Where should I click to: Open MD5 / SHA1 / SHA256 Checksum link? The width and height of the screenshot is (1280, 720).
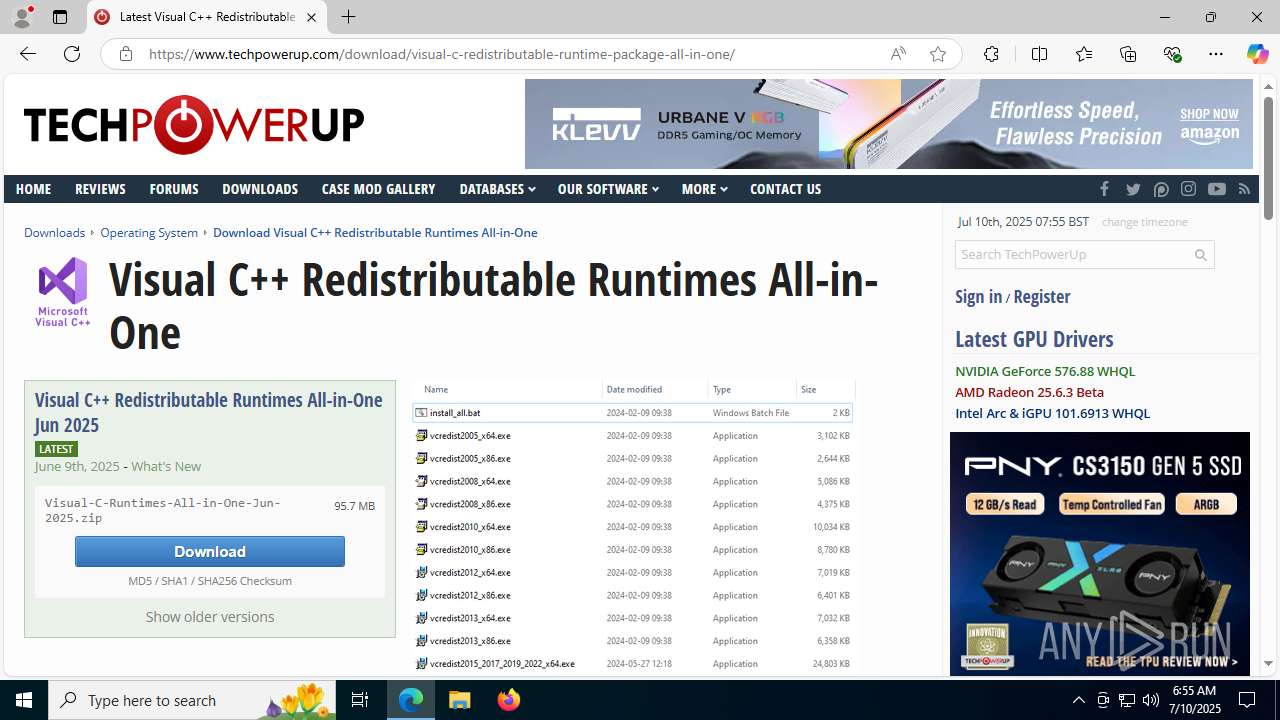click(210, 581)
